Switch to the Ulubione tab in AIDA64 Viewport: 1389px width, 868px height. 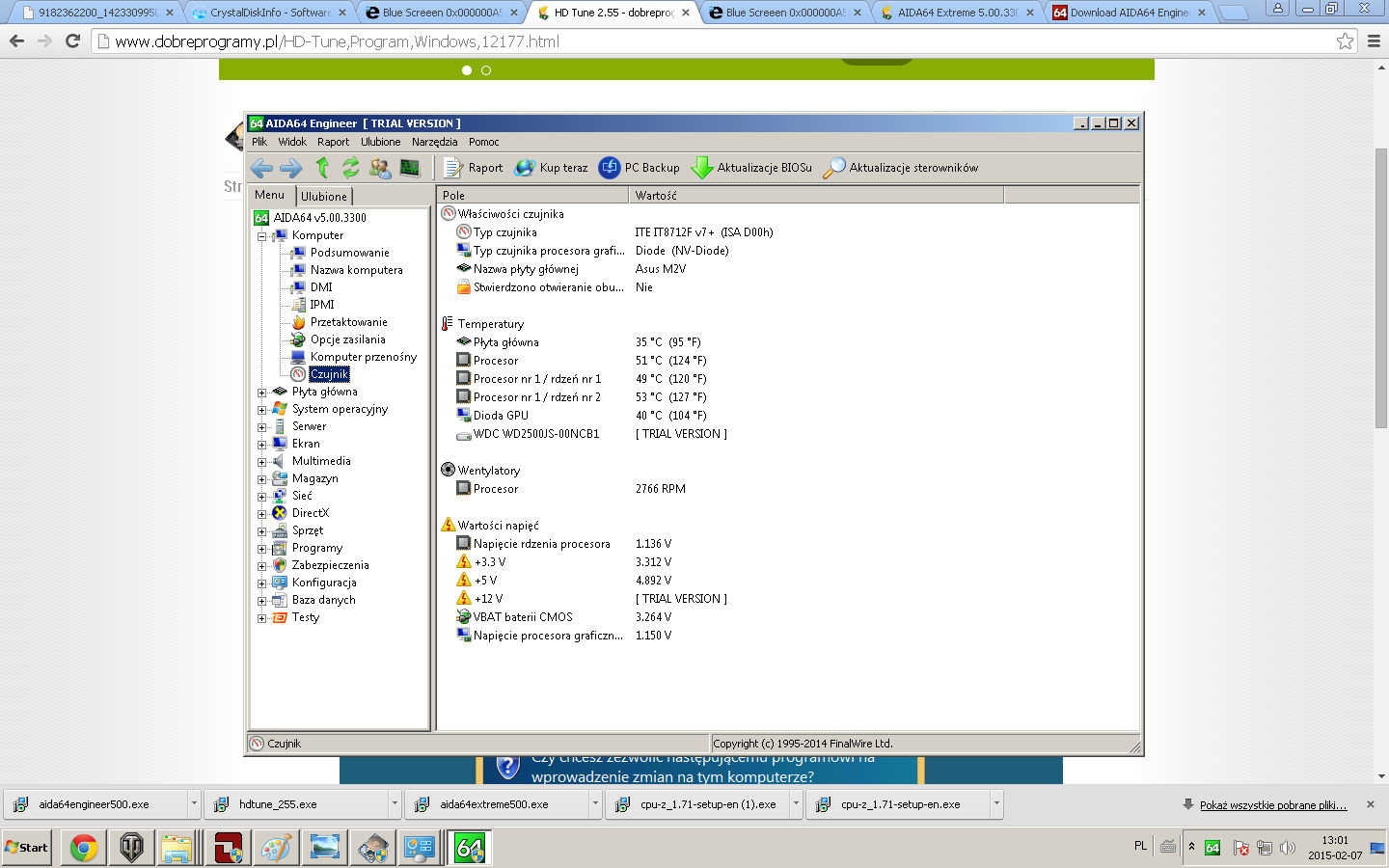(323, 196)
